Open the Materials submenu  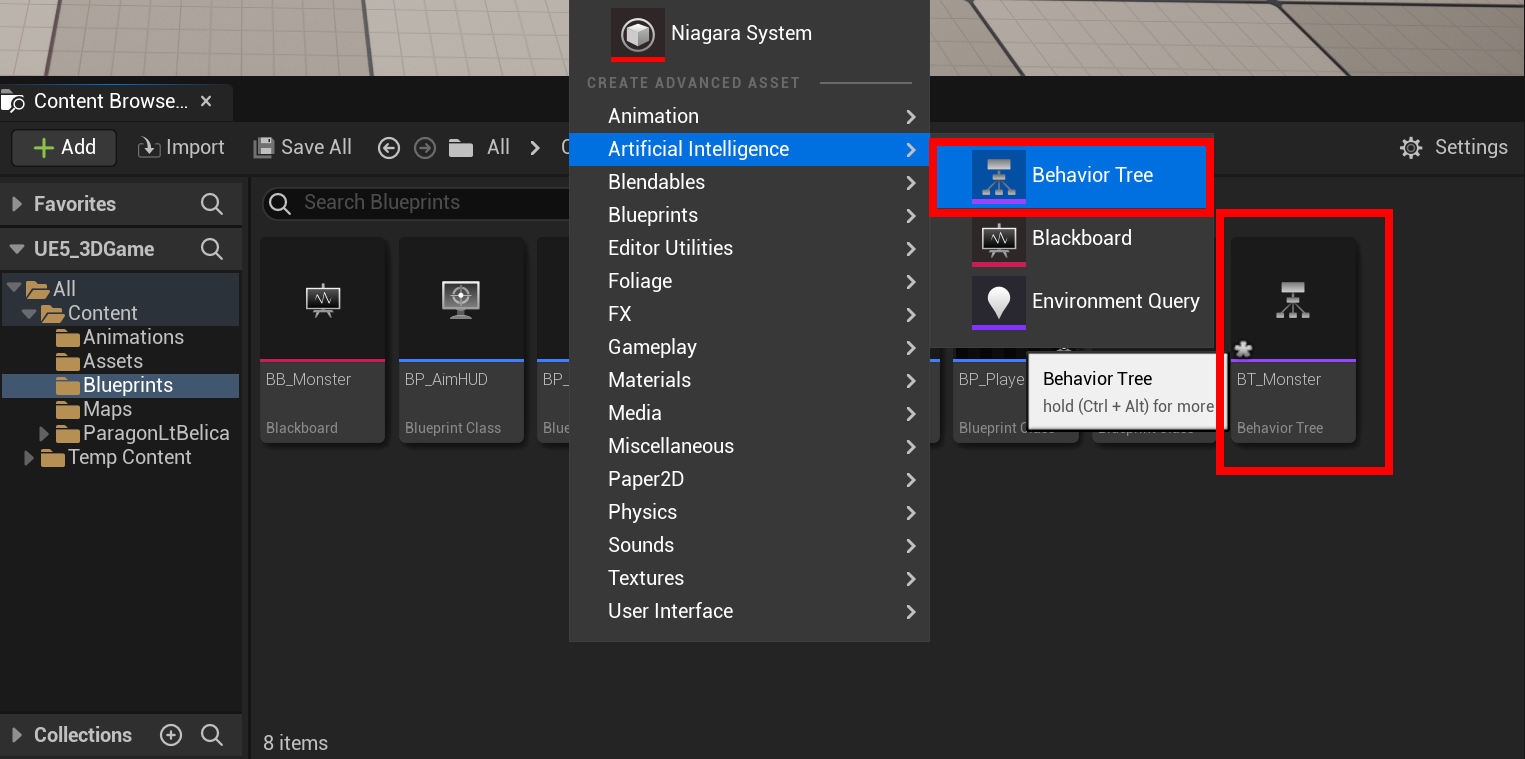click(x=749, y=380)
